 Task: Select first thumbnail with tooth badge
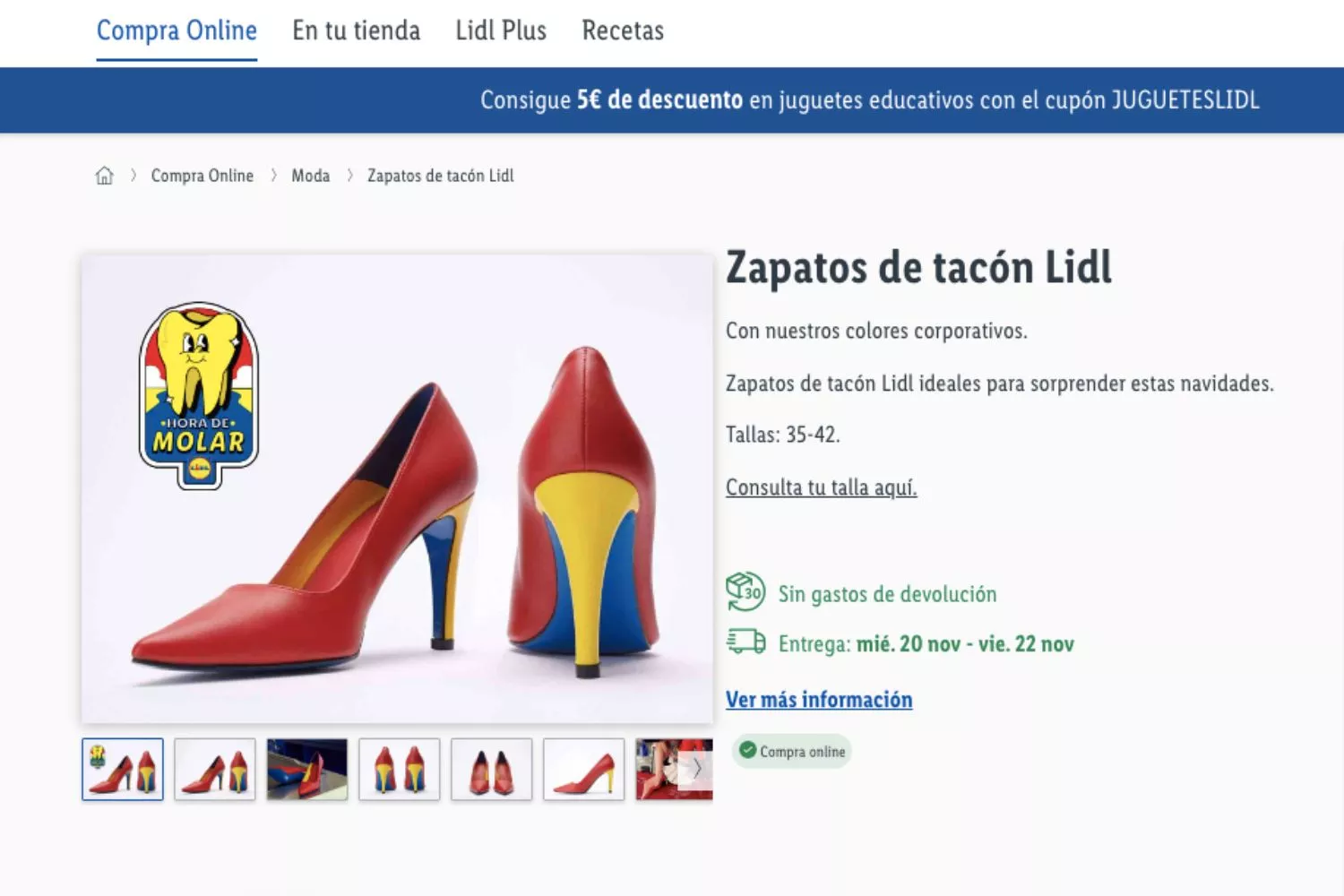coord(123,769)
